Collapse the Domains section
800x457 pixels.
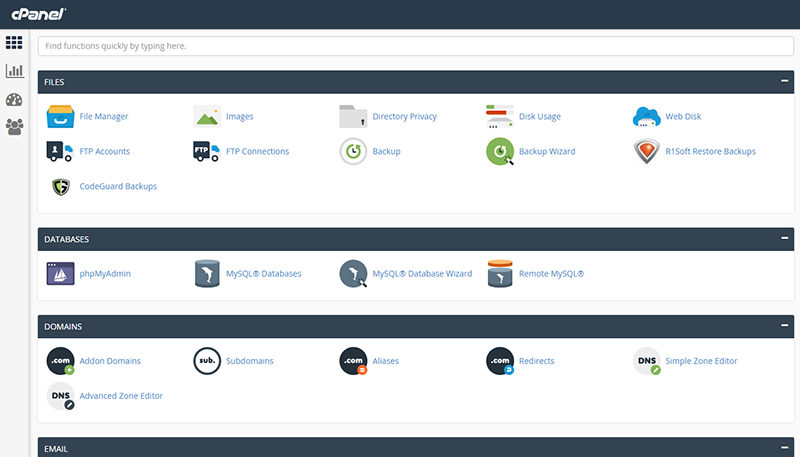(x=785, y=325)
